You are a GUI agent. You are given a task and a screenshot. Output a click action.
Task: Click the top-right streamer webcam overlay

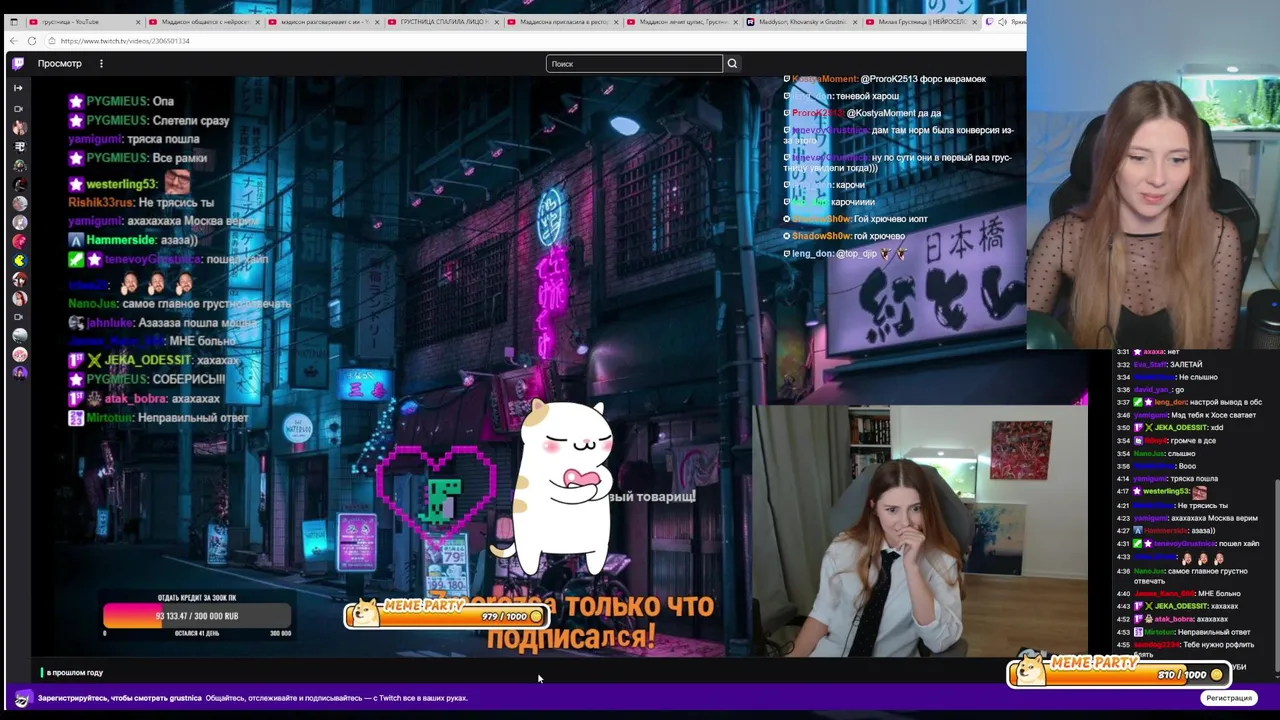(1153, 175)
